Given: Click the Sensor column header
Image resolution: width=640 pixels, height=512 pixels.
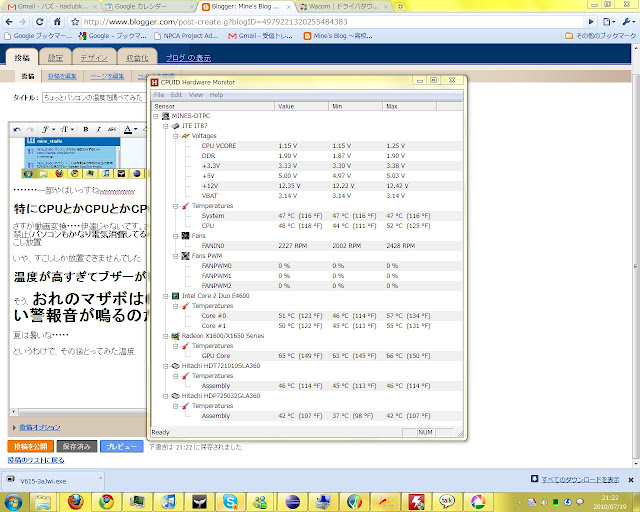Looking at the screenshot, I should click(213, 106).
